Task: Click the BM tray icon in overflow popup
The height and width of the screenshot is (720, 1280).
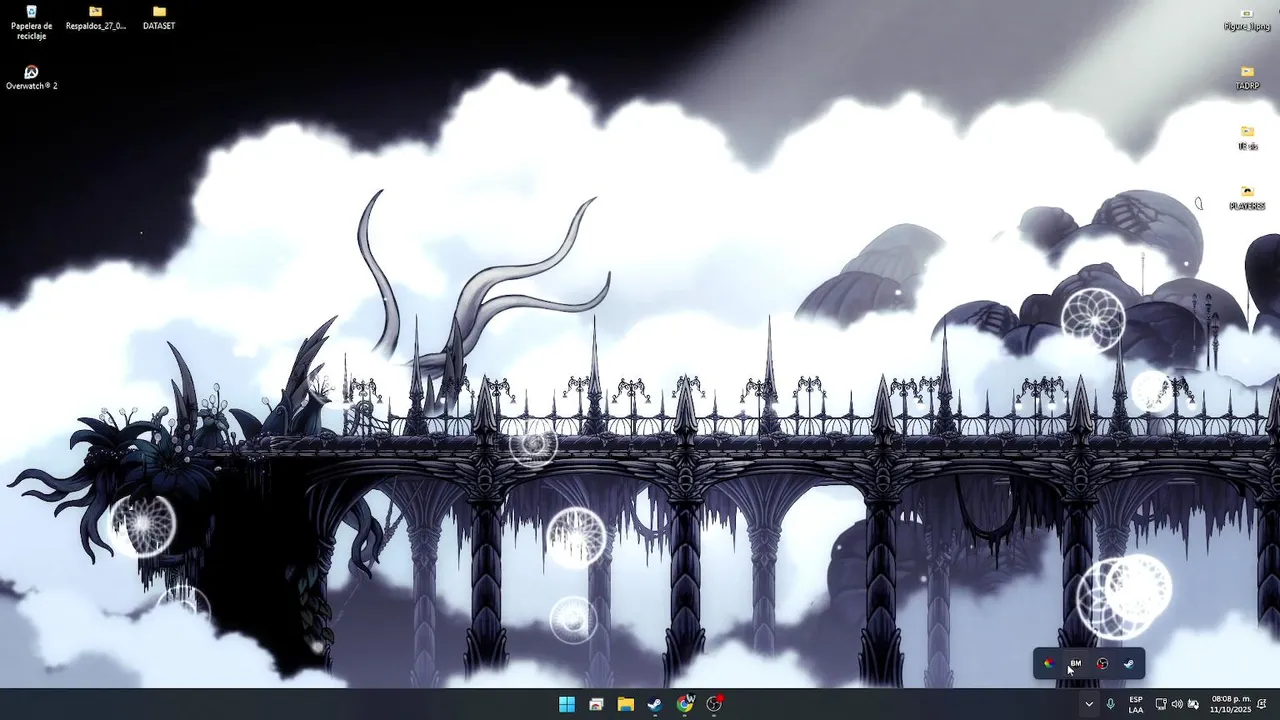Action: pyautogui.click(x=1075, y=663)
